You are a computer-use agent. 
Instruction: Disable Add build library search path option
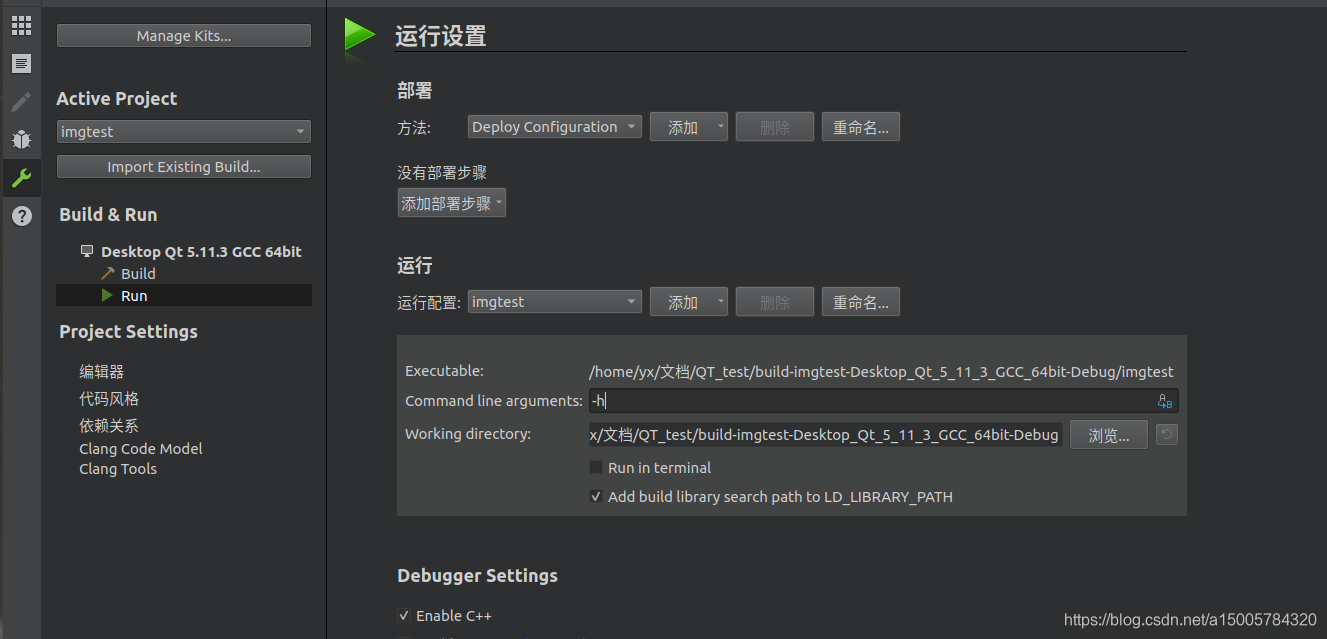point(595,496)
